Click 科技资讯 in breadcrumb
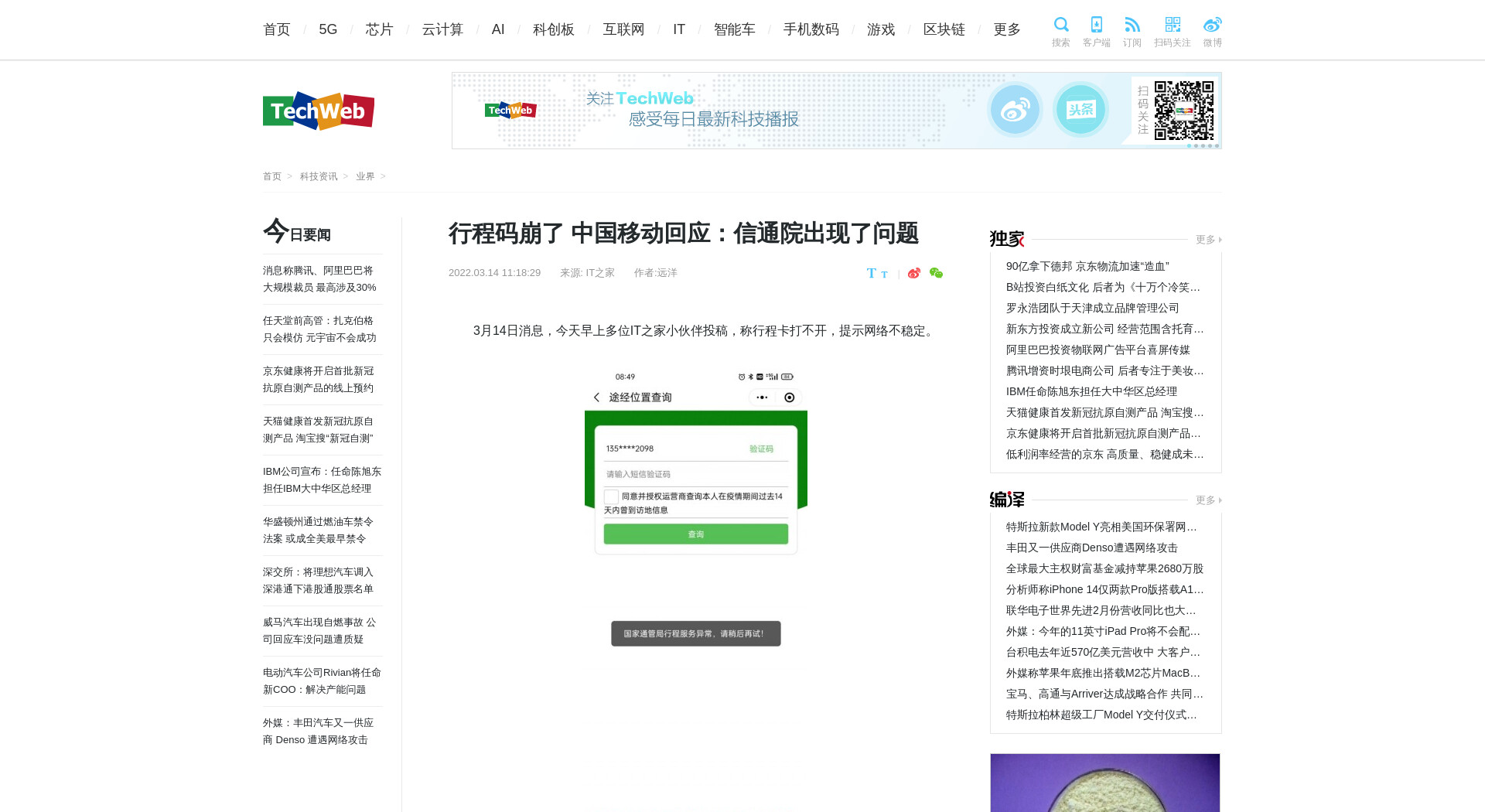This screenshot has width=1485, height=812. click(x=319, y=176)
